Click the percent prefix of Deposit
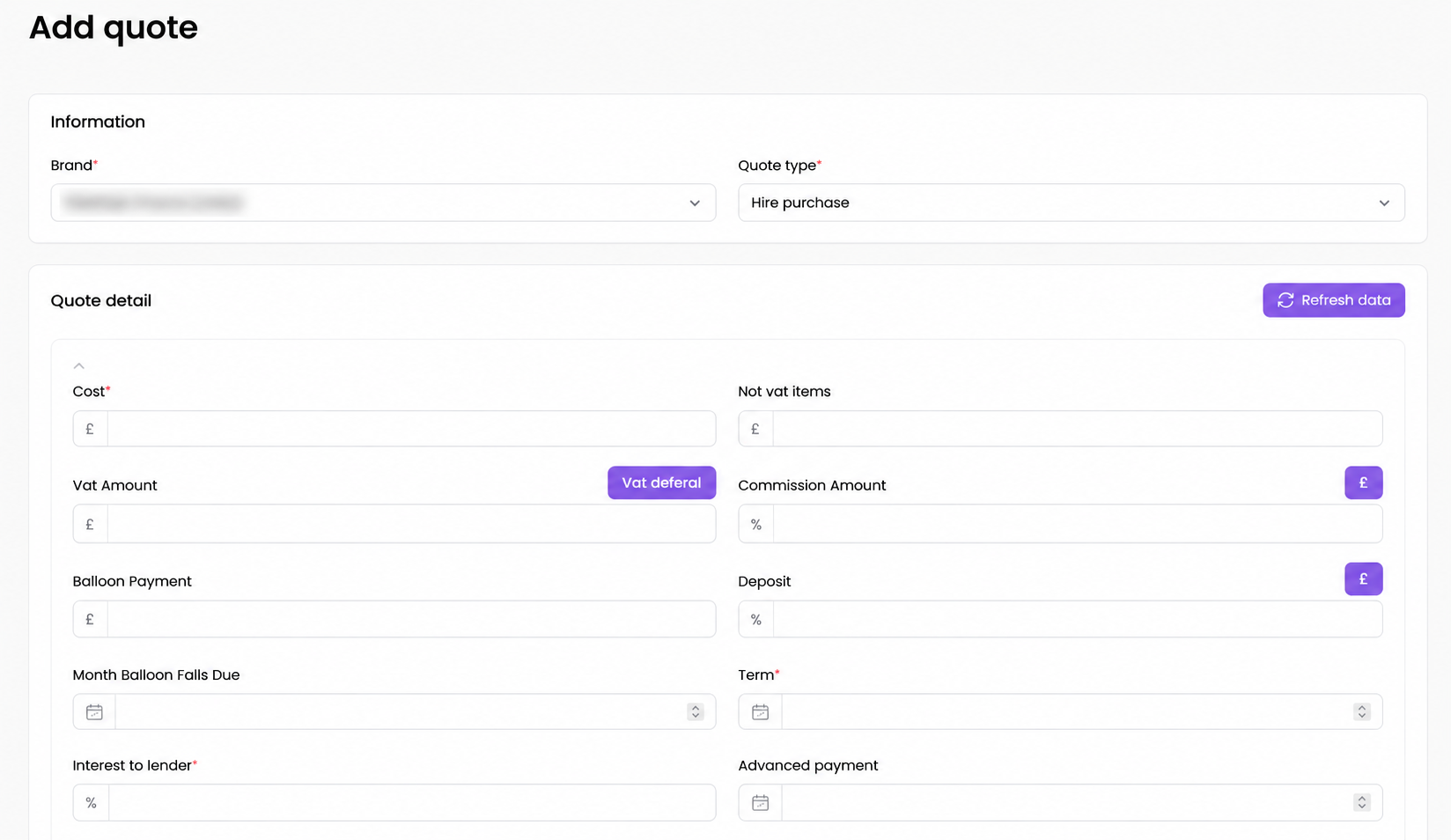 point(756,619)
